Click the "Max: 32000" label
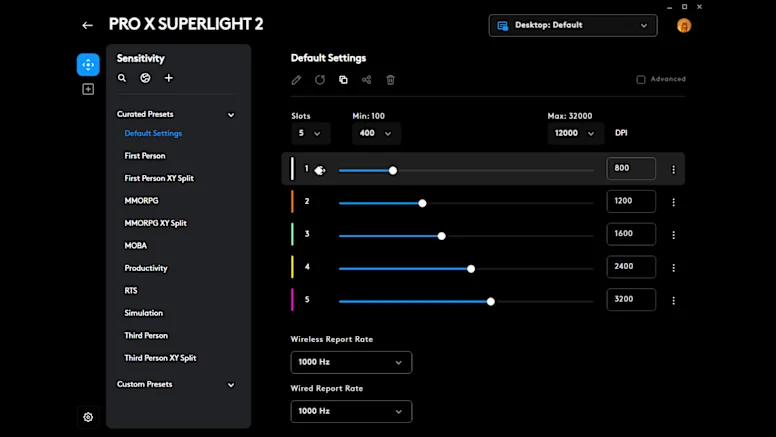This screenshot has width=776, height=437. 570,116
